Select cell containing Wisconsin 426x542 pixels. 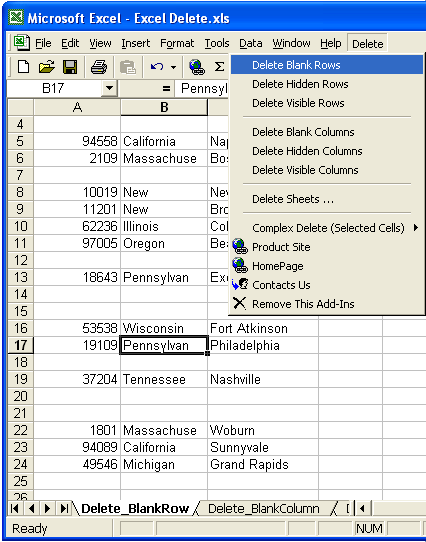pyautogui.click(x=164, y=328)
